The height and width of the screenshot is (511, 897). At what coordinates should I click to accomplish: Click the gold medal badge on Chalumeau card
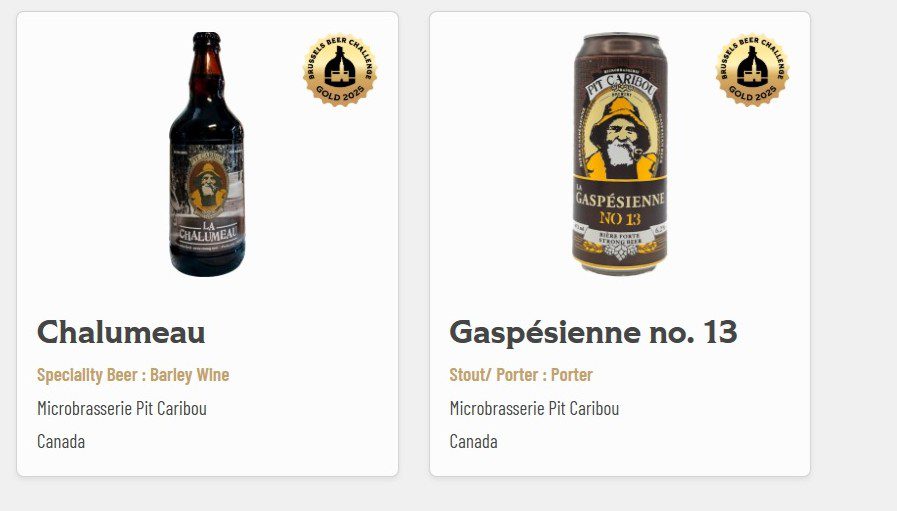coord(340,70)
